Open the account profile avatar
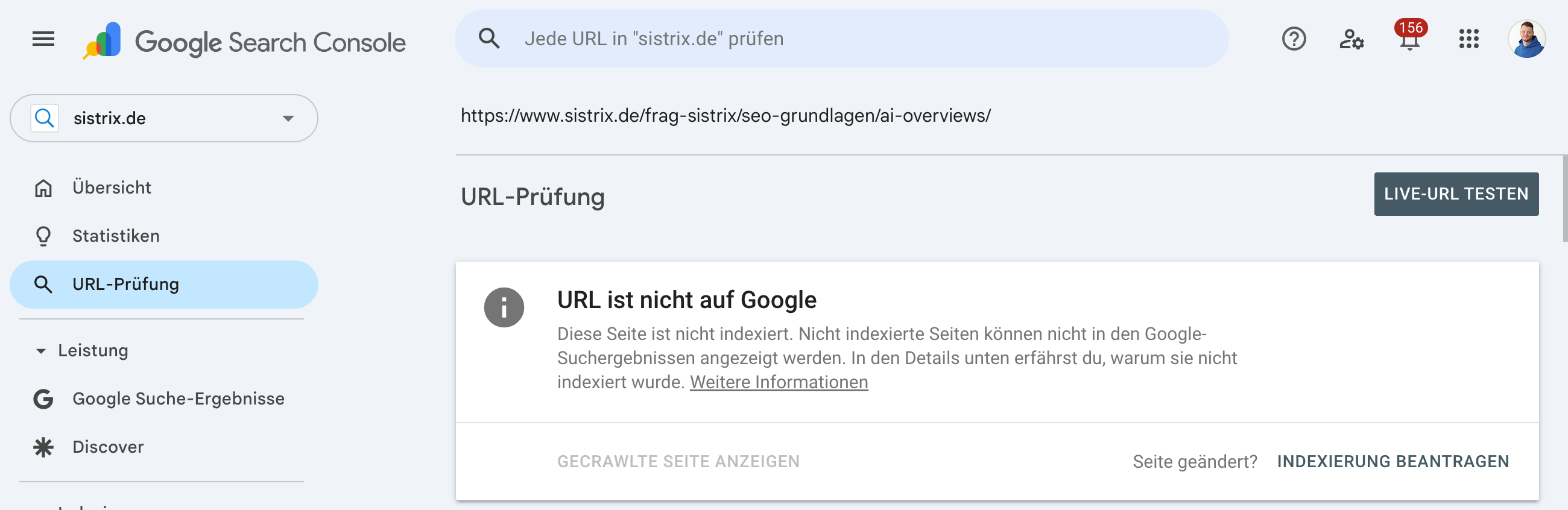 tap(1526, 40)
